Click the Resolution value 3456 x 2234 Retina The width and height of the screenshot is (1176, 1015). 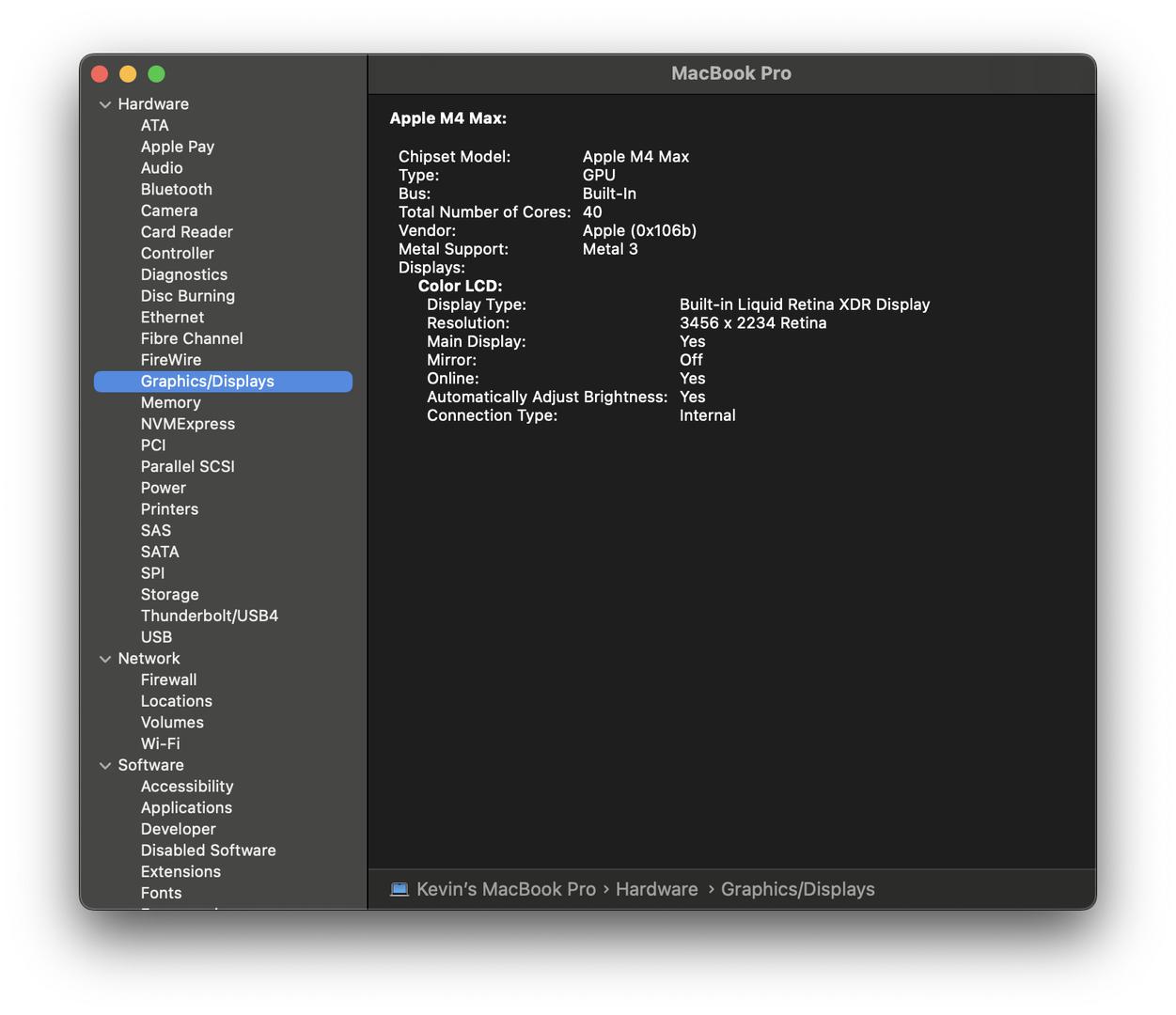coord(752,322)
